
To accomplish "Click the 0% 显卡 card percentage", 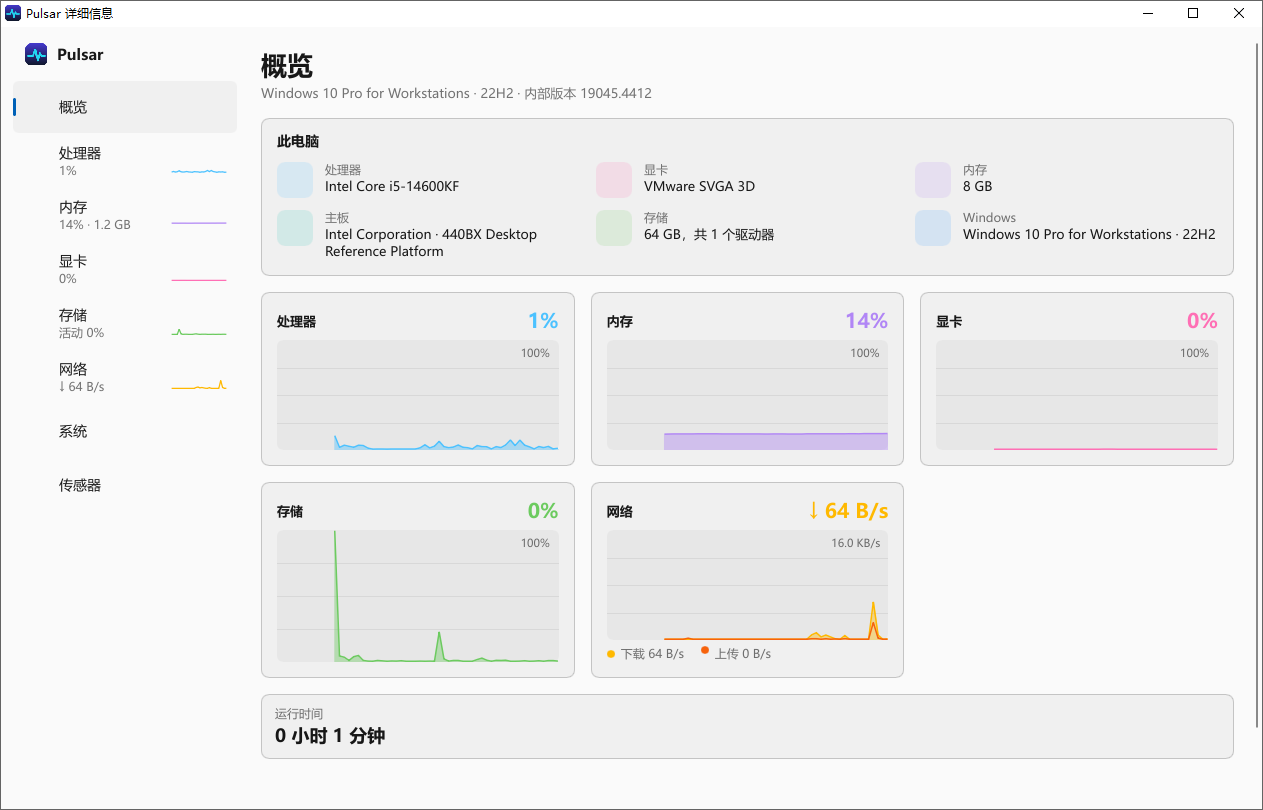I will [1202, 320].
